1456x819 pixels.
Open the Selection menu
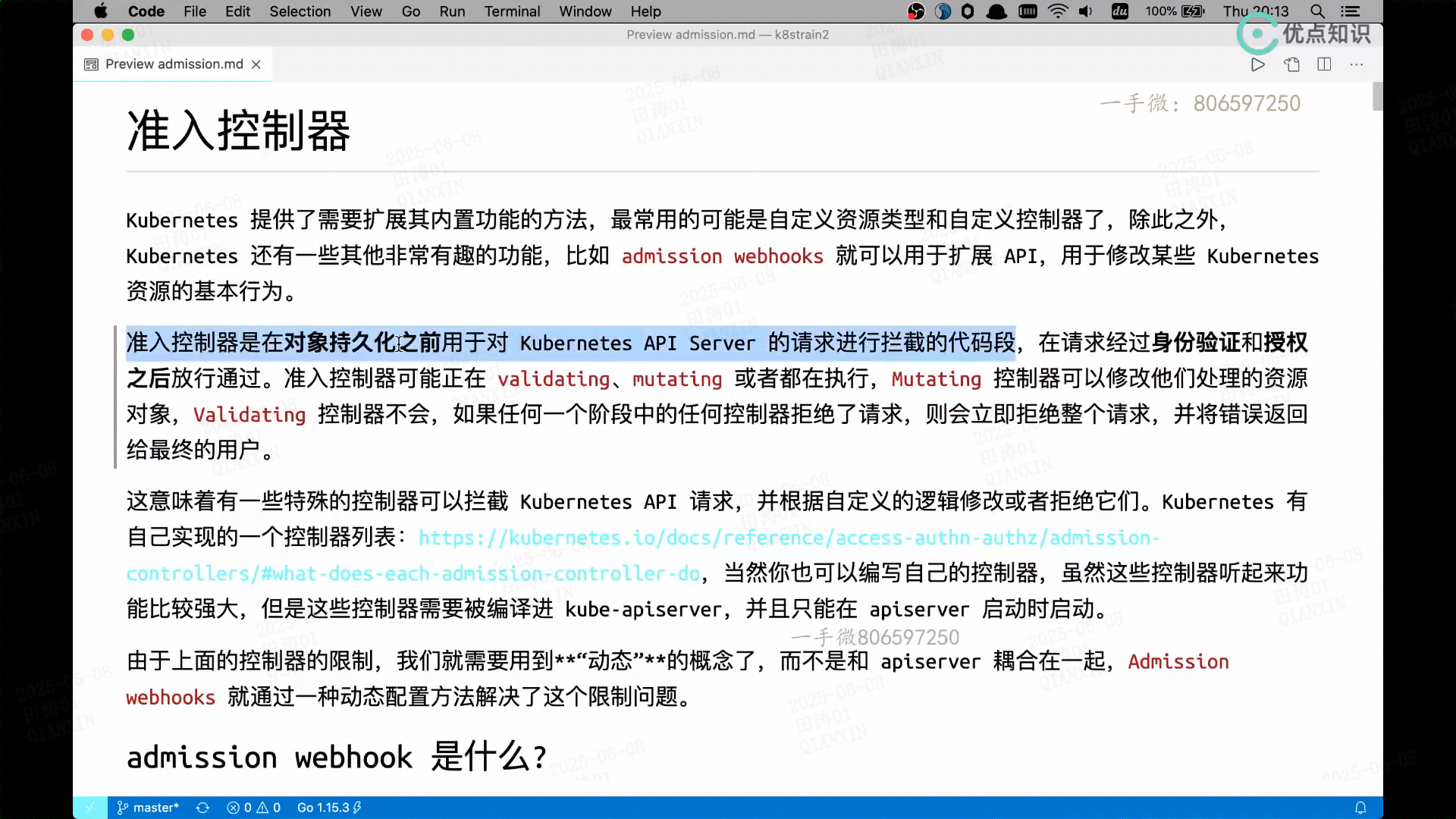[300, 11]
